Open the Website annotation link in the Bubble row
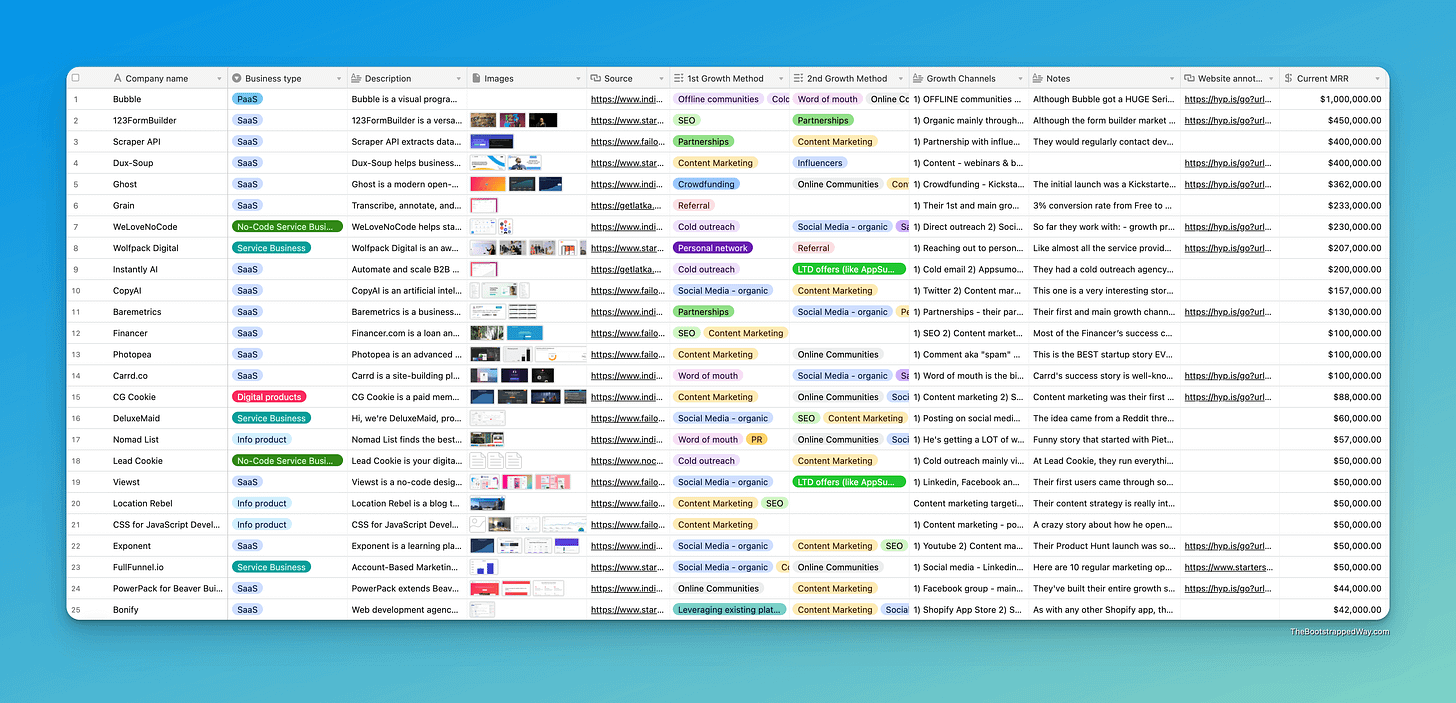 [x=1227, y=99]
